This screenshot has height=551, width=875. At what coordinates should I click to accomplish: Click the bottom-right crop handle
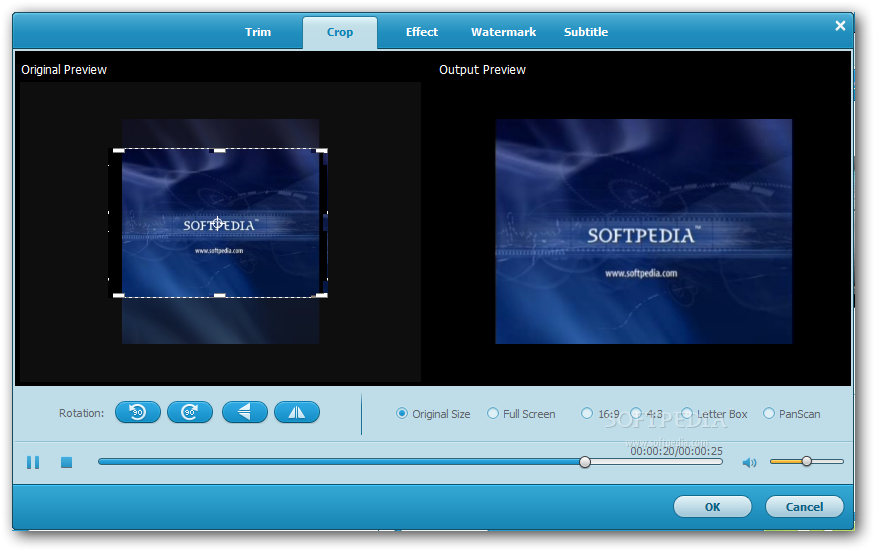(x=322, y=295)
